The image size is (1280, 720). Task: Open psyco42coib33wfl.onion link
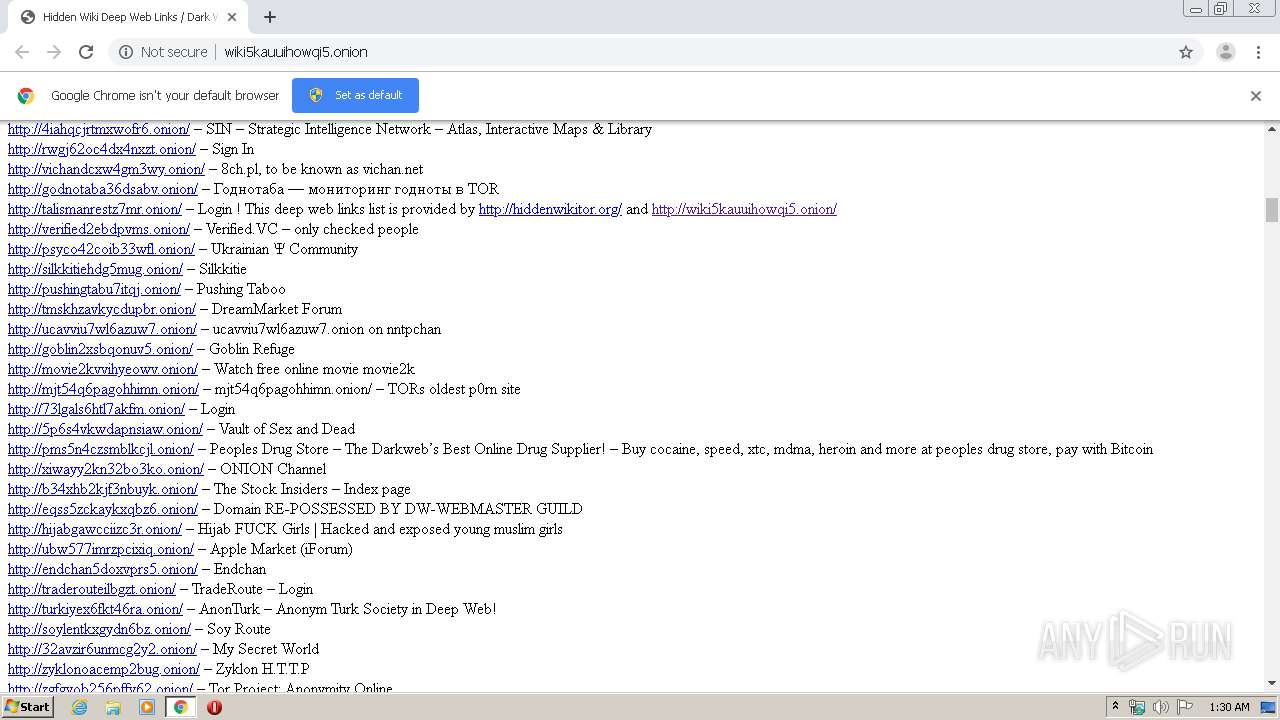pos(101,249)
